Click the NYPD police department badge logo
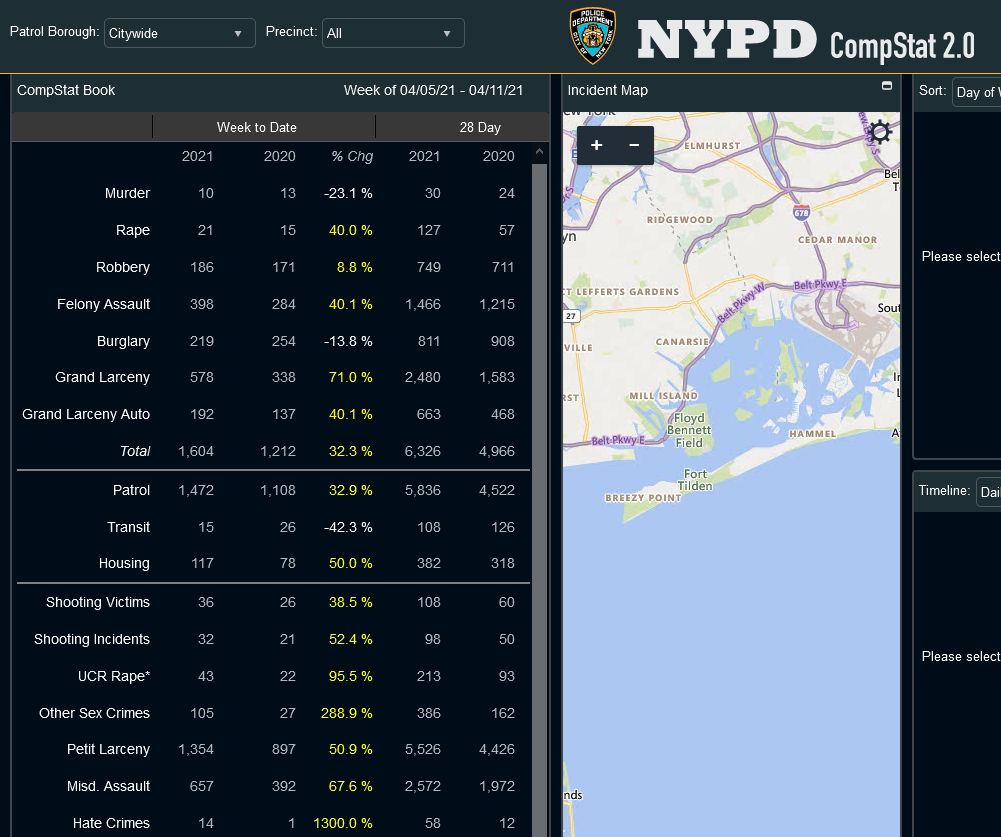 [592, 36]
